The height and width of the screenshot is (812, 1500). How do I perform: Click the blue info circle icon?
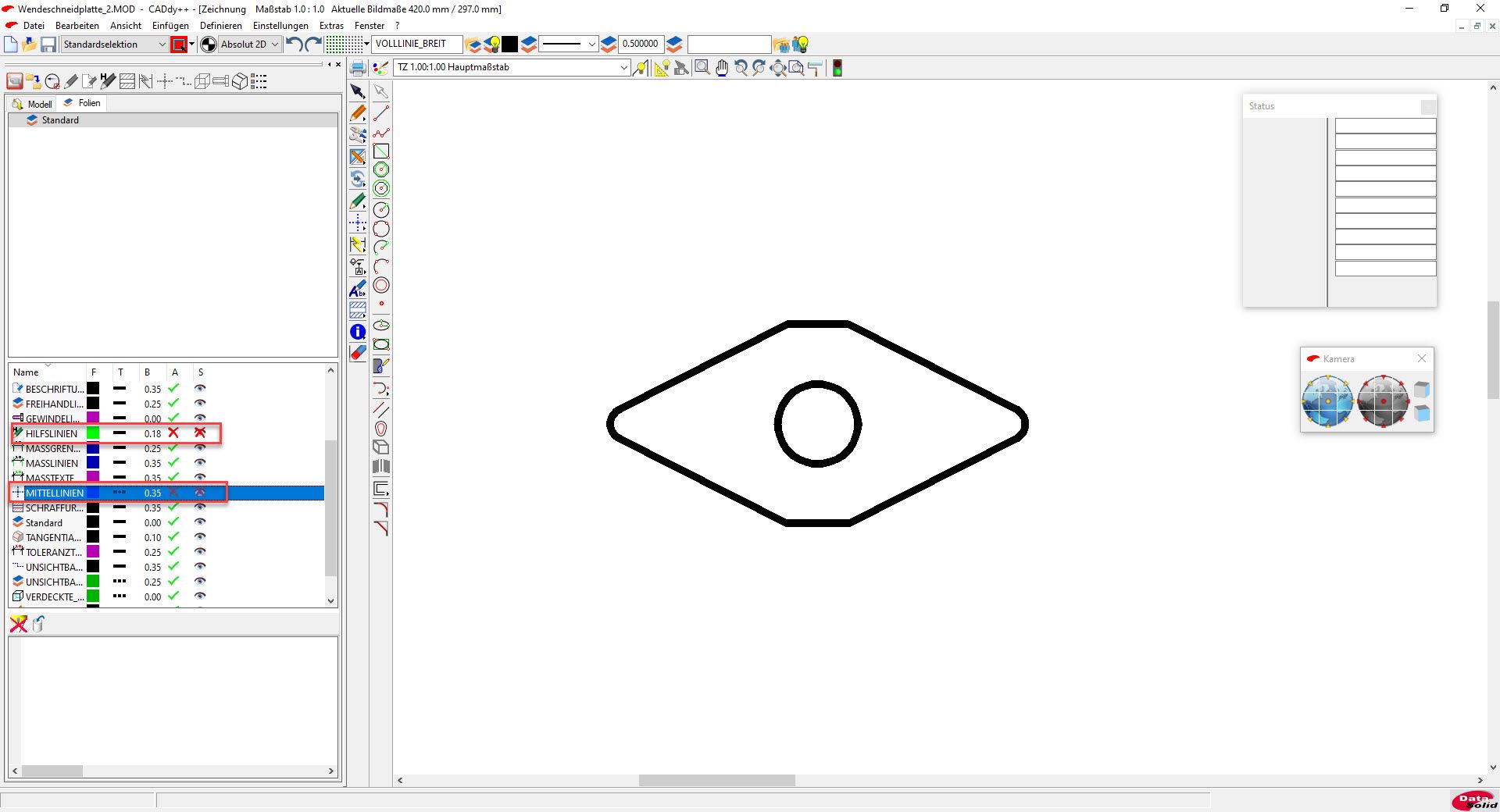[x=358, y=333]
